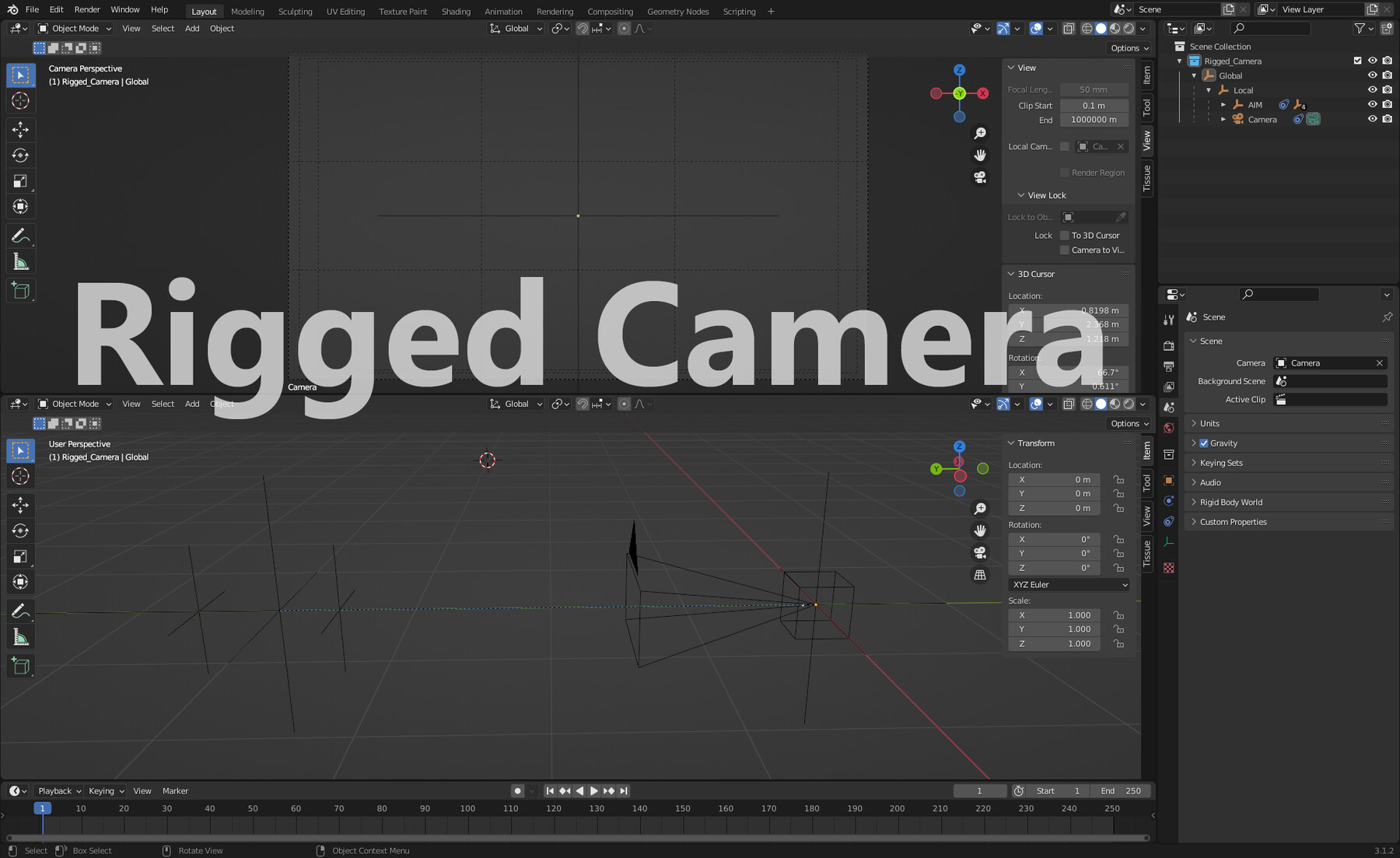The width and height of the screenshot is (1400, 858).
Task: Switch to Geometry Nodes workspace tab
Action: (x=677, y=11)
